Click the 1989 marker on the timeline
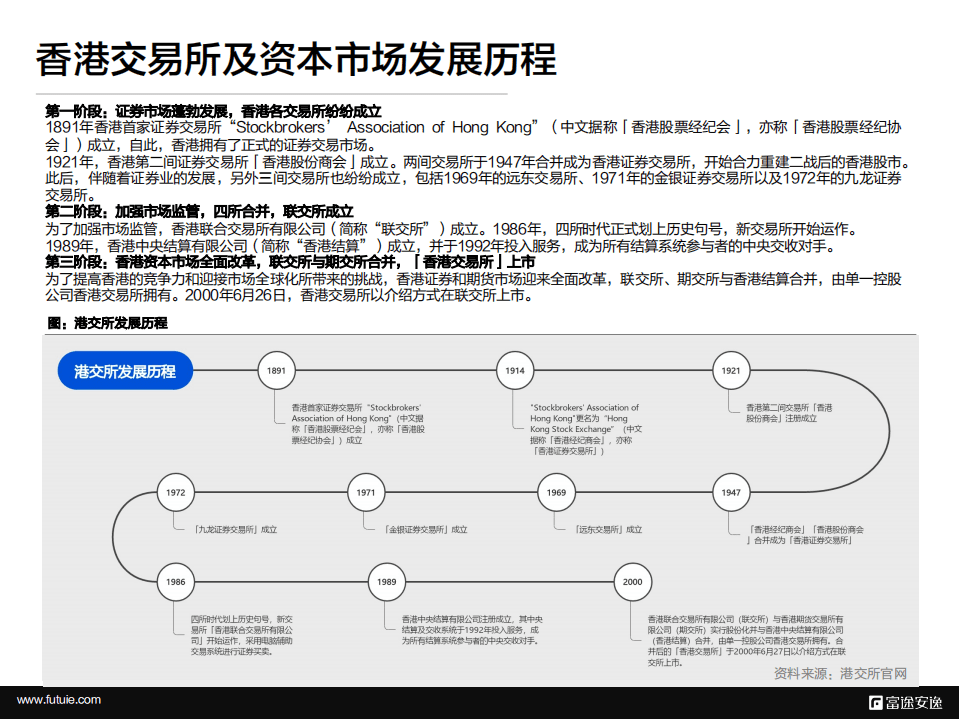This screenshot has height=719, width=959. pos(389,581)
